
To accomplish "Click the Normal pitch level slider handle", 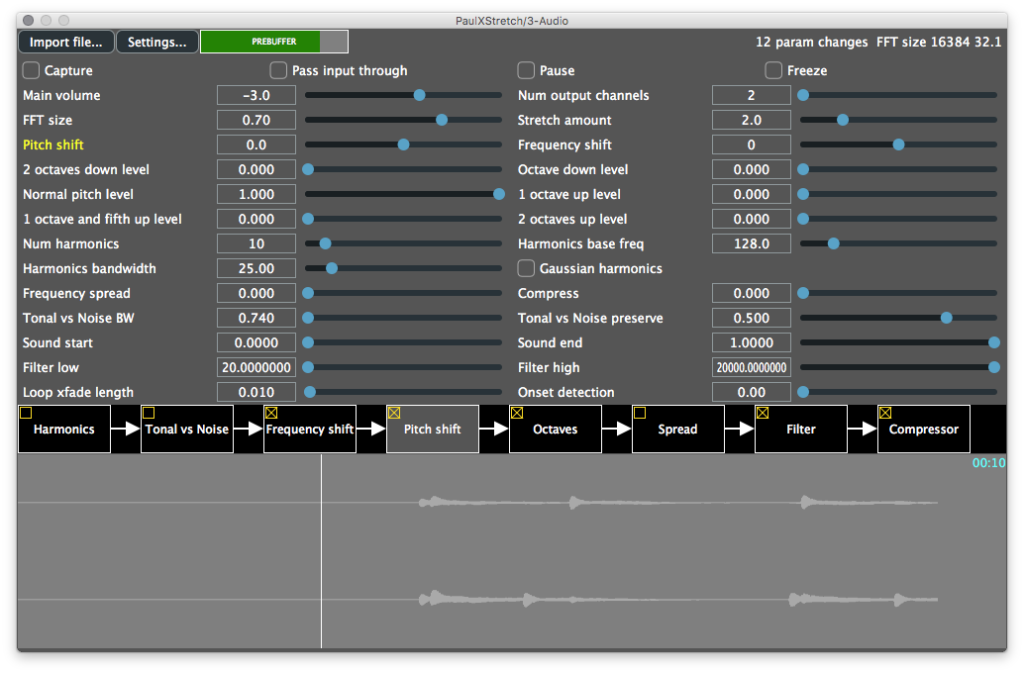I will (x=499, y=195).
